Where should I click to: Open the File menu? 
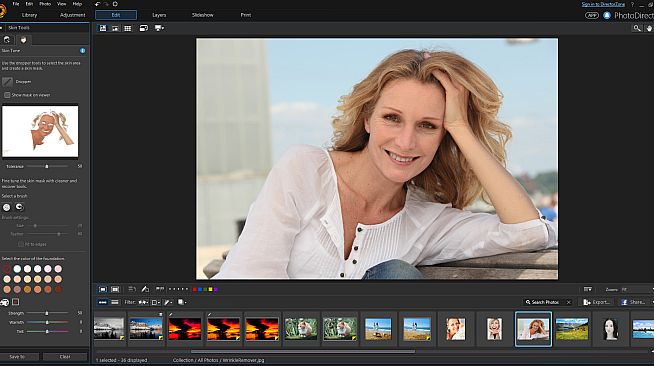click(16, 4)
